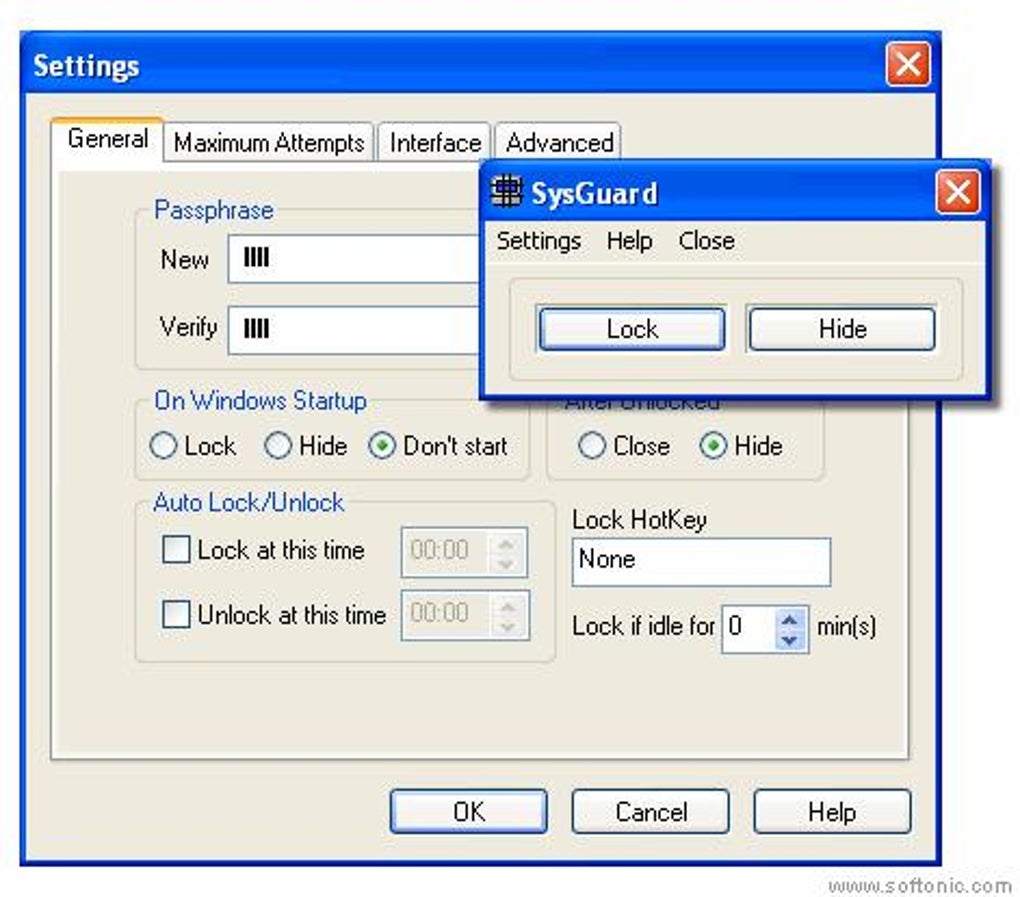1020x897 pixels.
Task: Enable the Lock at this time checkbox
Action: pyautogui.click(x=176, y=550)
